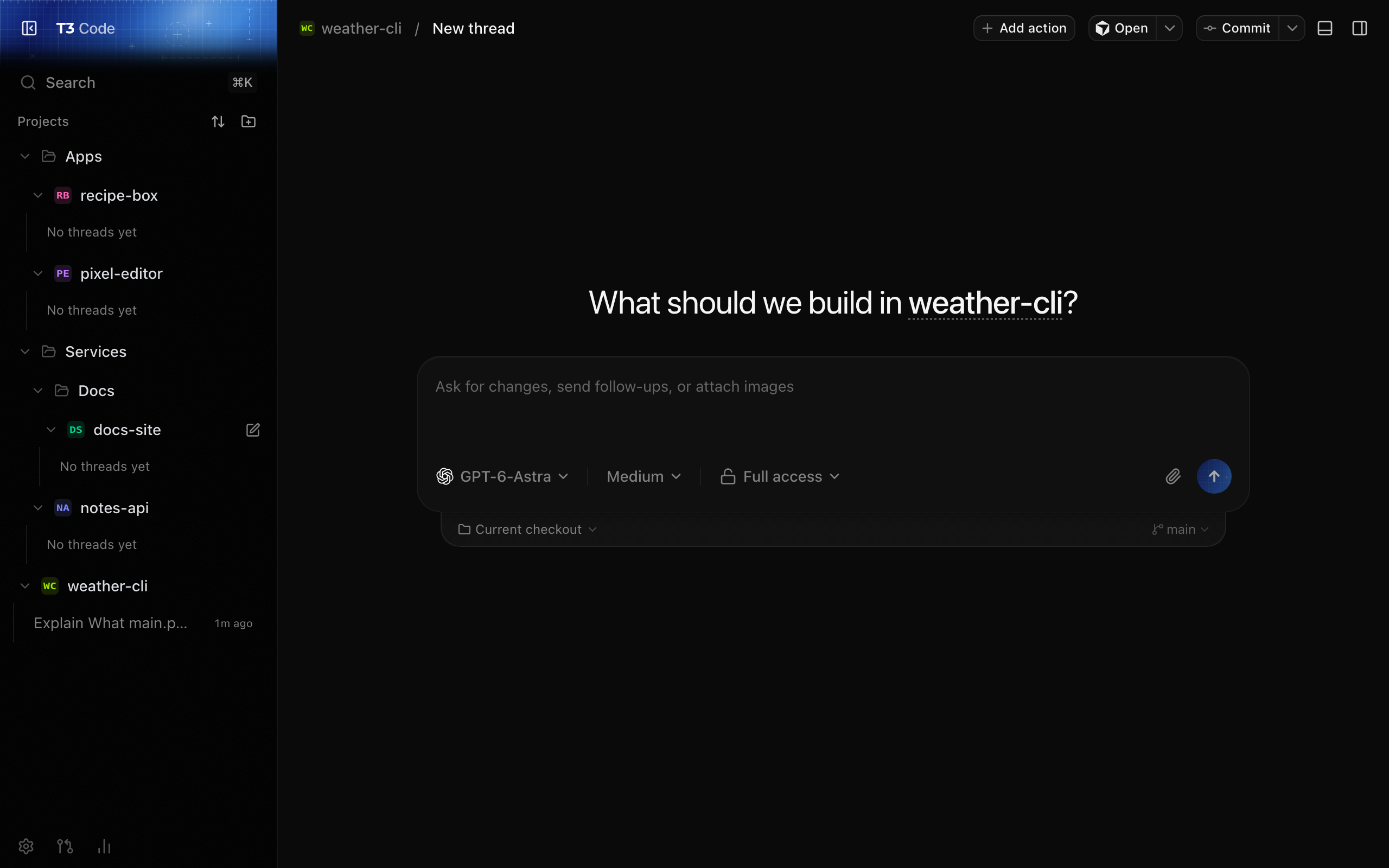Click the RB badge of recipe-box
Viewport: 1389px width, 868px height.
(62, 195)
